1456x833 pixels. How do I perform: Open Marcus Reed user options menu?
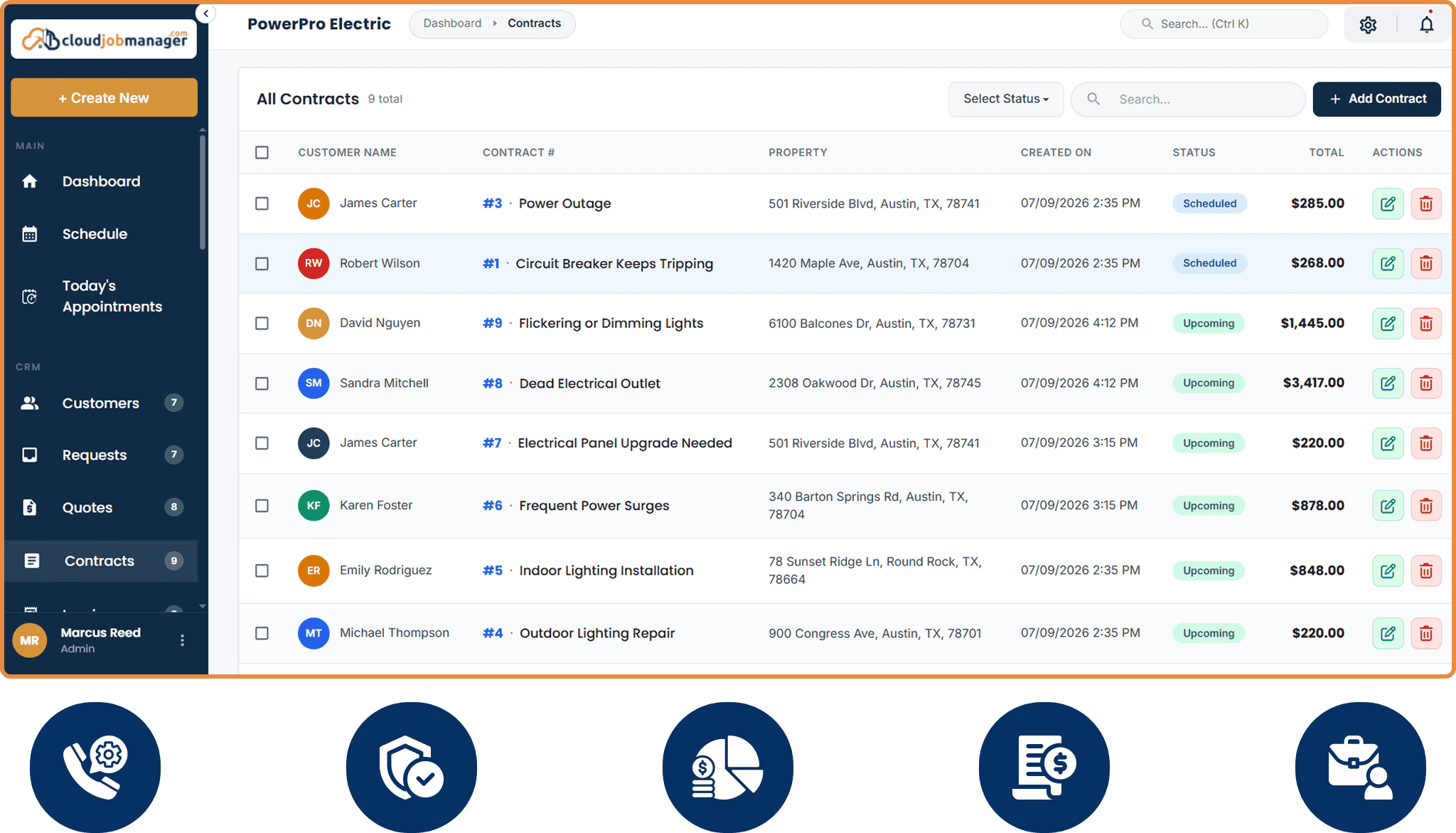[x=183, y=640]
